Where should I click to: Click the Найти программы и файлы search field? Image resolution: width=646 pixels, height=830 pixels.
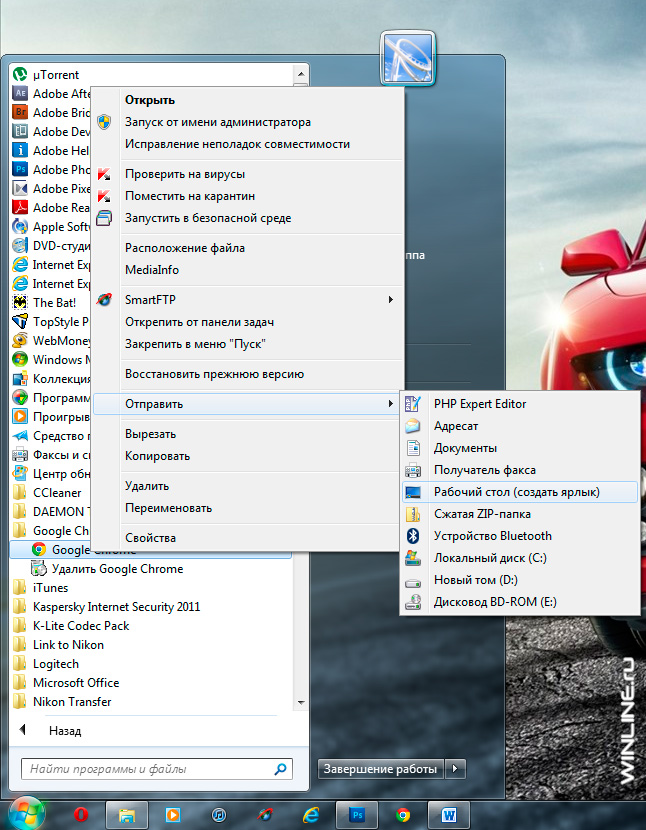point(157,769)
